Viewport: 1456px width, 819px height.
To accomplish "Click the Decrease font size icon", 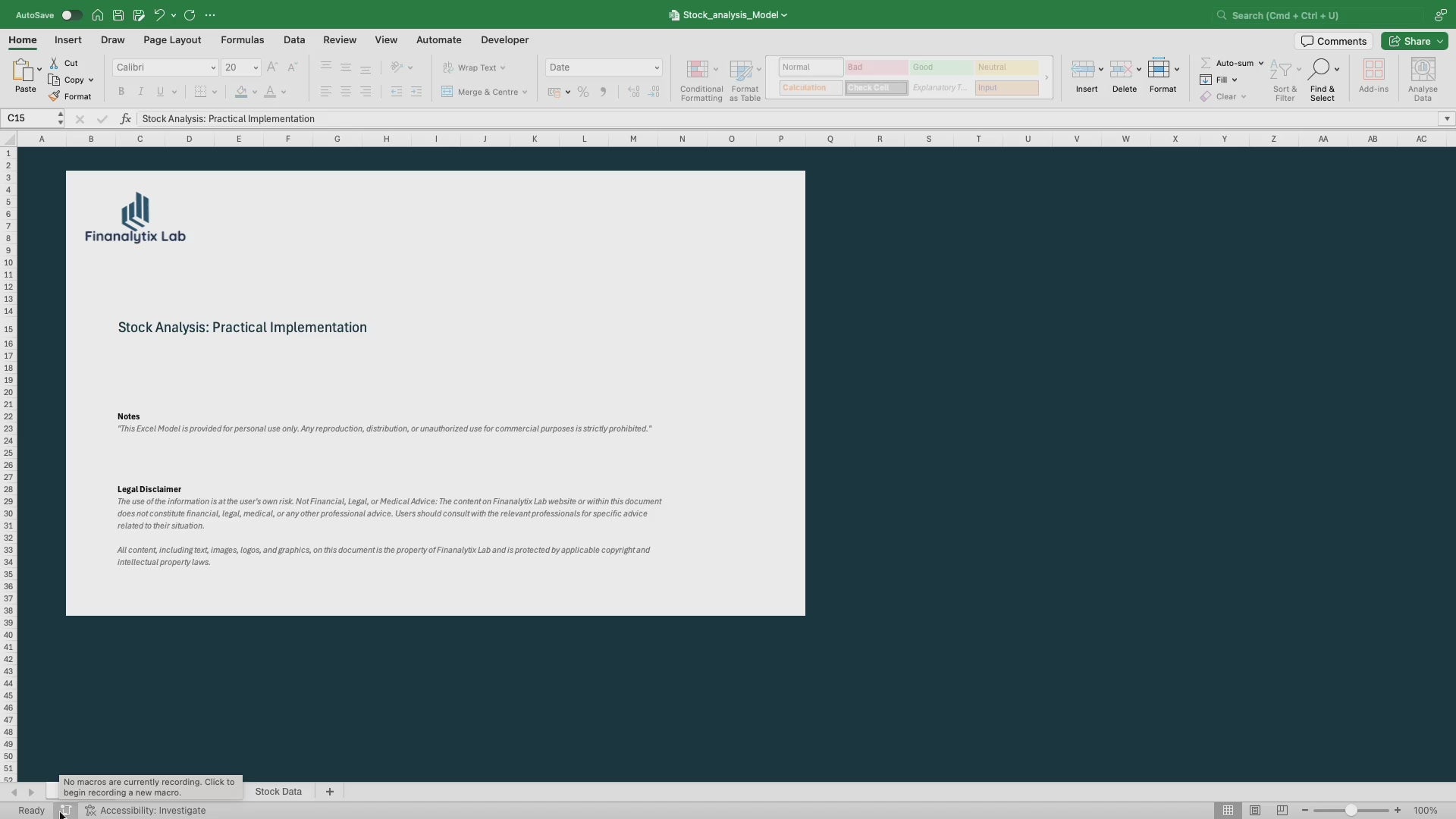I will [x=293, y=67].
